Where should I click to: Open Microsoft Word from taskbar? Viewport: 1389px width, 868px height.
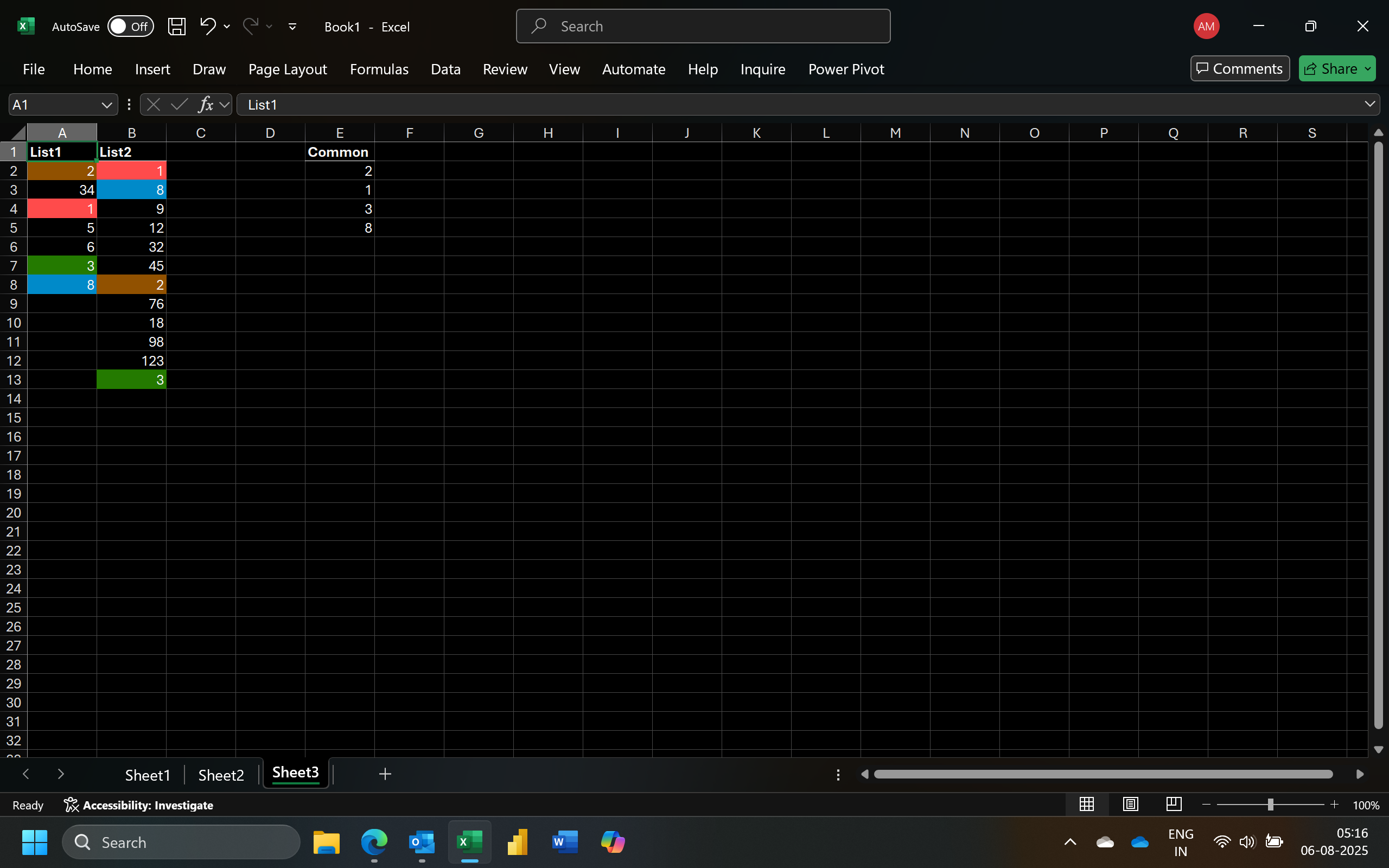(x=564, y=842)
